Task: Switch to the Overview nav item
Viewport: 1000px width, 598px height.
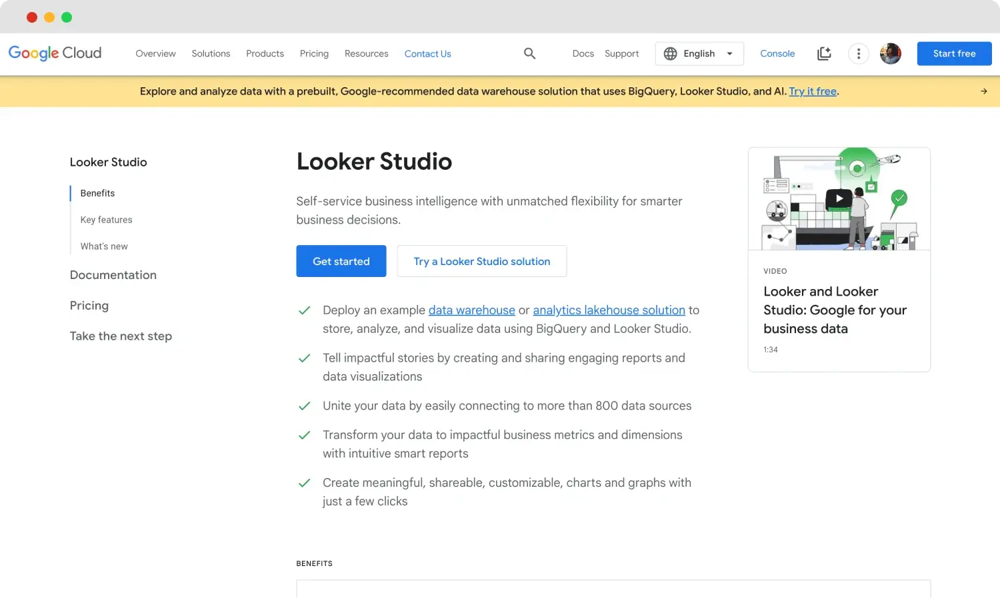Action: click(x=155, y=53)
